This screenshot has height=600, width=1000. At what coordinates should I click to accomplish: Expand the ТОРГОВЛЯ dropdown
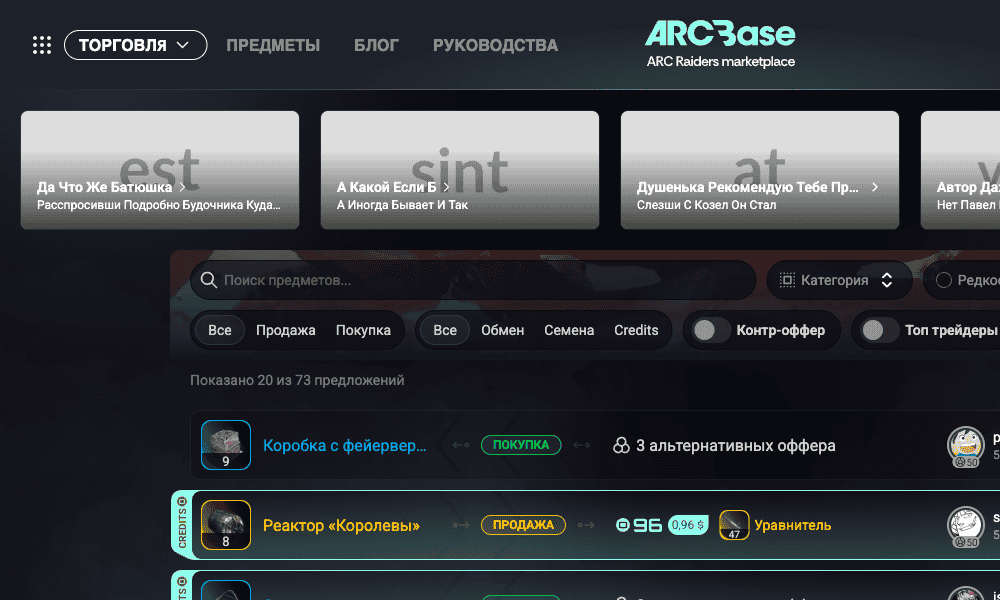[x=135, y=45]
